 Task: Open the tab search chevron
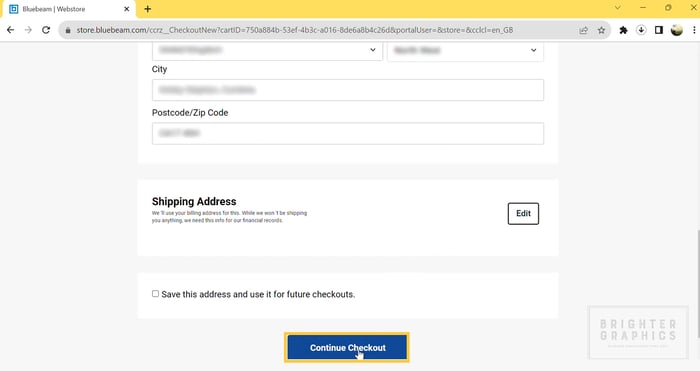[617, 8]
